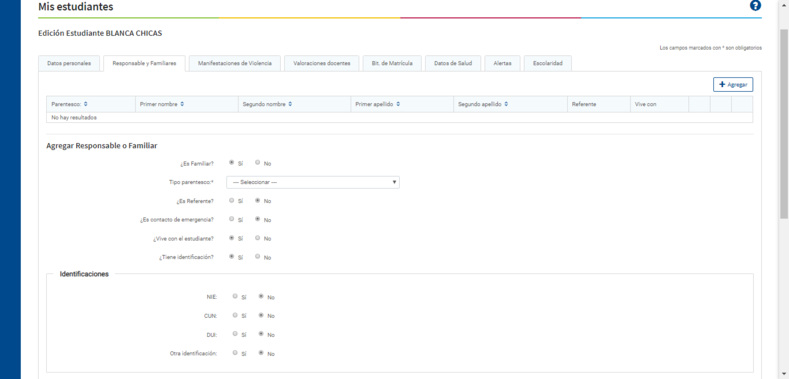Screen dimensions: 789x379
Task: Sort by Segundo apellido column arrows
Action: (506, 104)
